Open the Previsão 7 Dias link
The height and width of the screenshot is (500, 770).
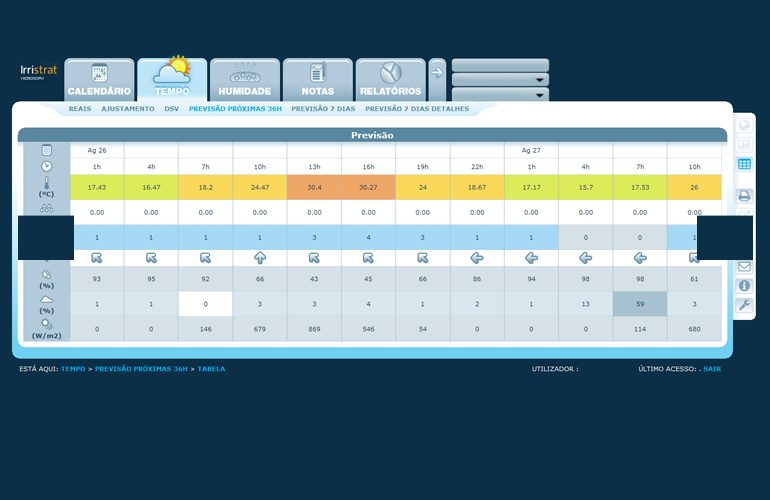coord(323,109)
